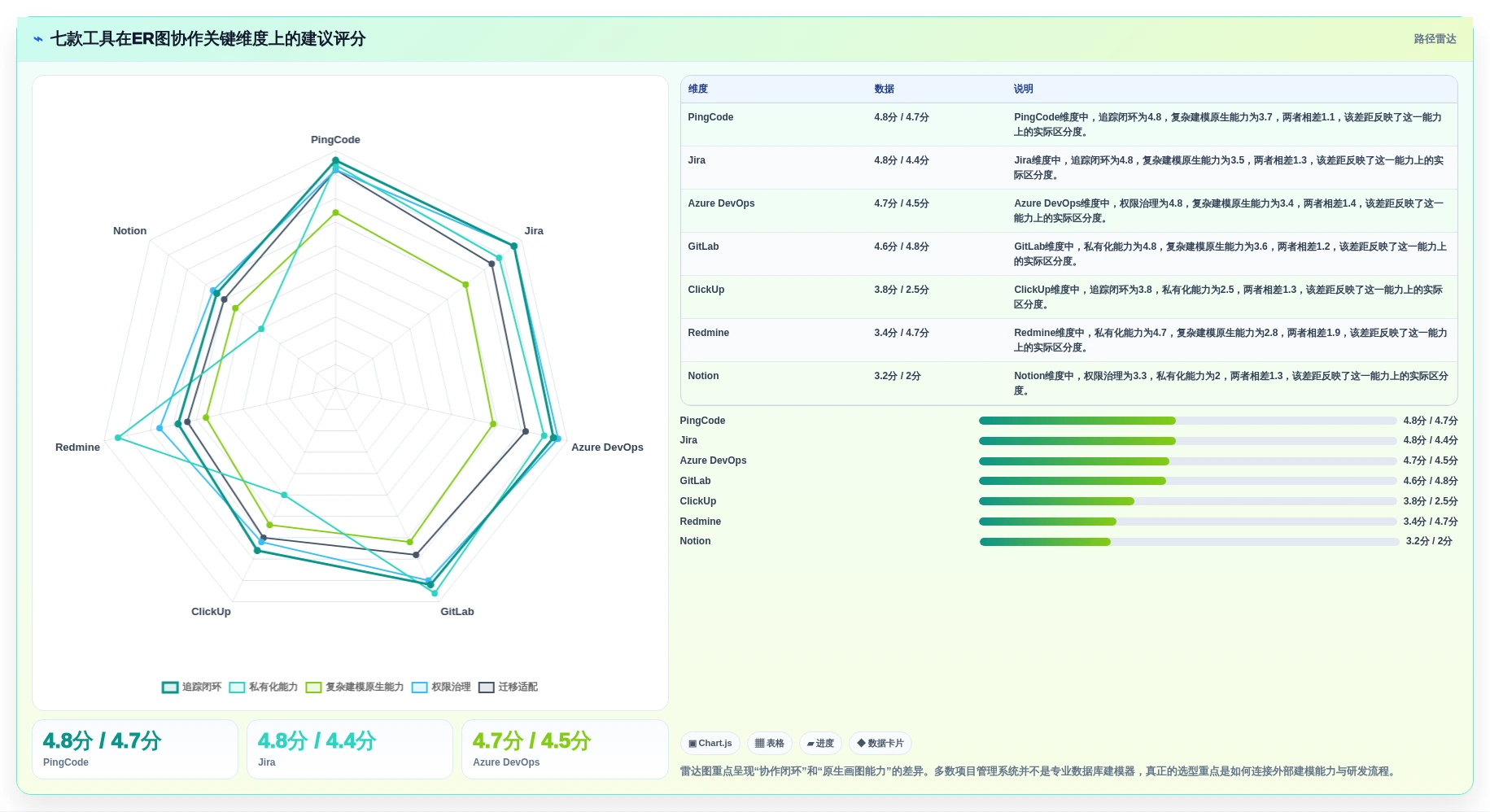Click the Redmine axis label on the radar
This screenshot has height=812, width=1490.
pyautogui.click(x=77, y=447)
